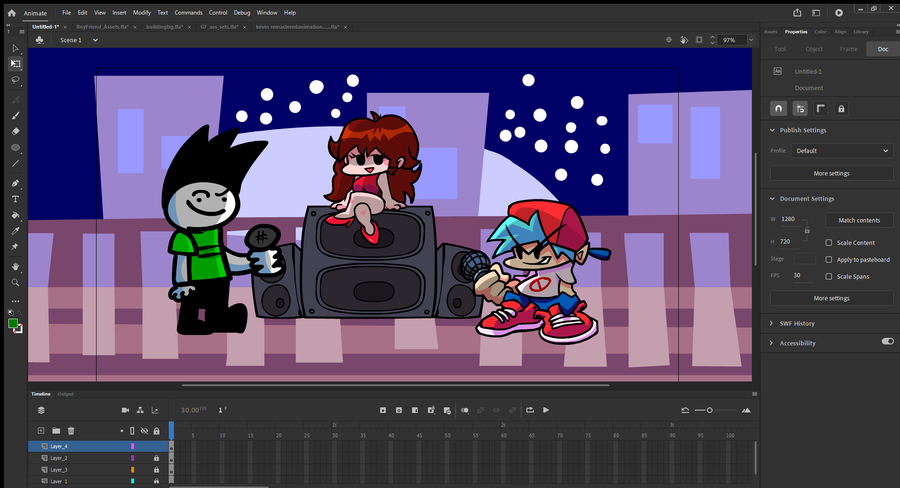Click the Test Movie play button at top
Image resolution: width=900 pixels, height=488 pixels.
[839, 13]
